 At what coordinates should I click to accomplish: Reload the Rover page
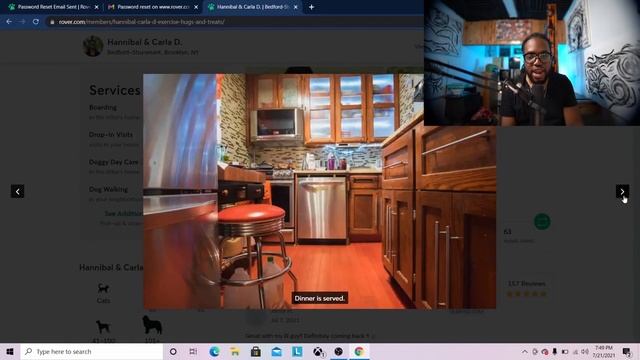[36, 22]
